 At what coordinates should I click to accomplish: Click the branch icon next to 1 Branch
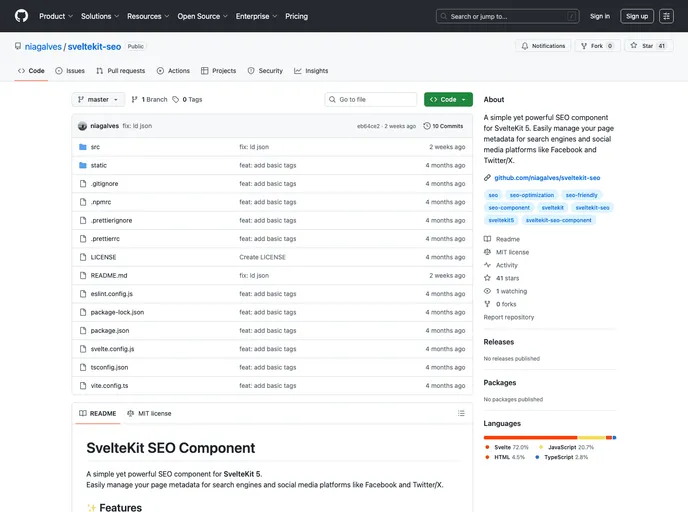(135, 100)
